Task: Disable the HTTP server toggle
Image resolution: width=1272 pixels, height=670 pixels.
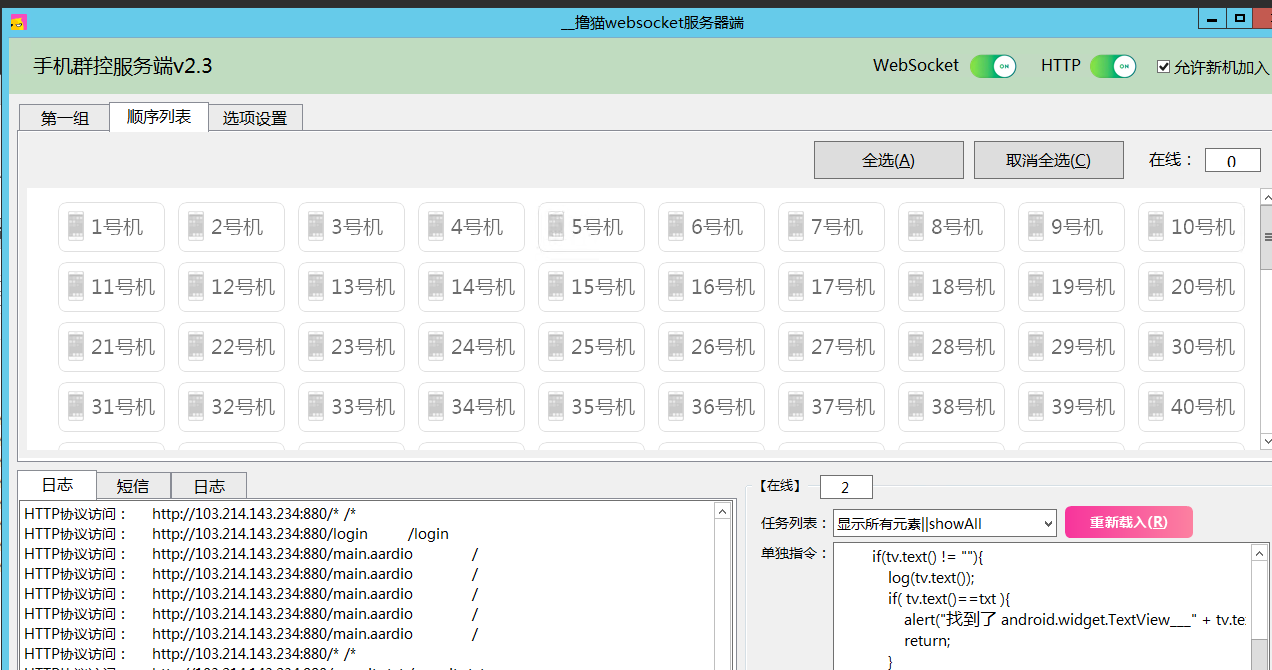Action: pyautogui.click(x=1113, y=66)
